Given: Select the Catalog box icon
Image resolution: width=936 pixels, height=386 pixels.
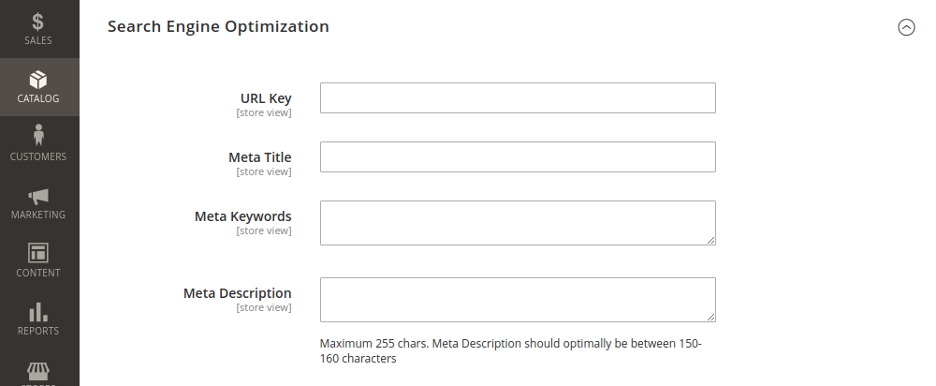Looking at the screenshot, I should click(38, 80).
